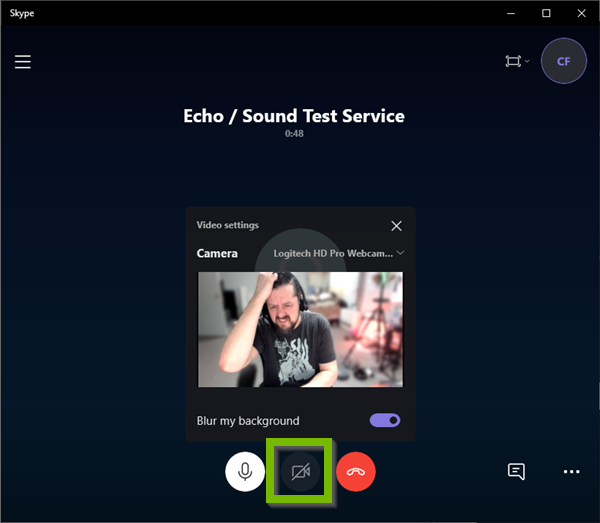Open the chat conversation icon

point(516,471)
